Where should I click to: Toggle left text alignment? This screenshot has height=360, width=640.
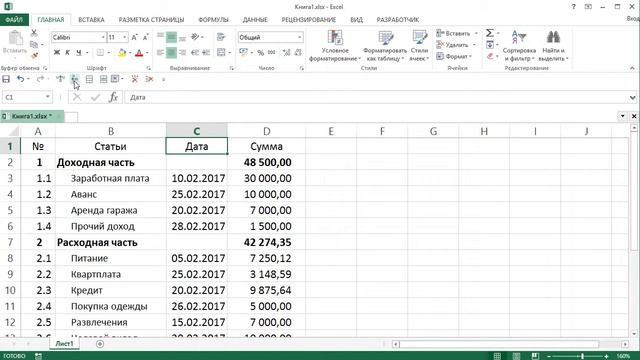[160, 52]
